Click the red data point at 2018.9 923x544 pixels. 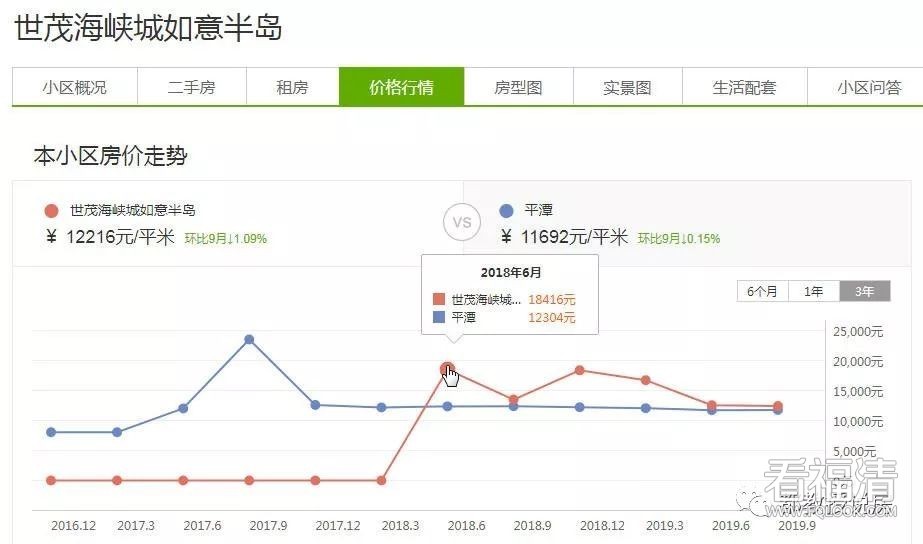(x=513, y=400)
